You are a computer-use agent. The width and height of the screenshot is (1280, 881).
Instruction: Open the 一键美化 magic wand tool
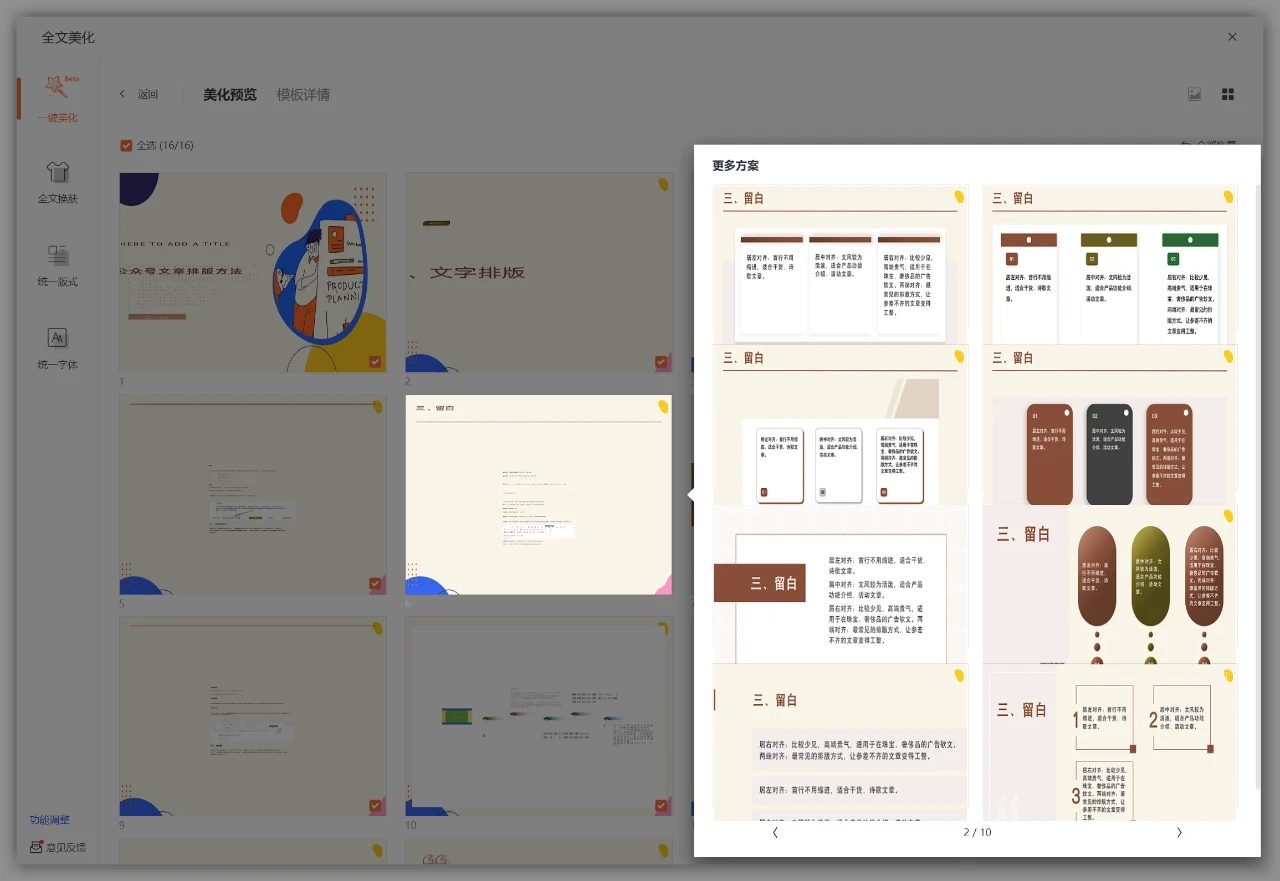click(x=57, y=98)
